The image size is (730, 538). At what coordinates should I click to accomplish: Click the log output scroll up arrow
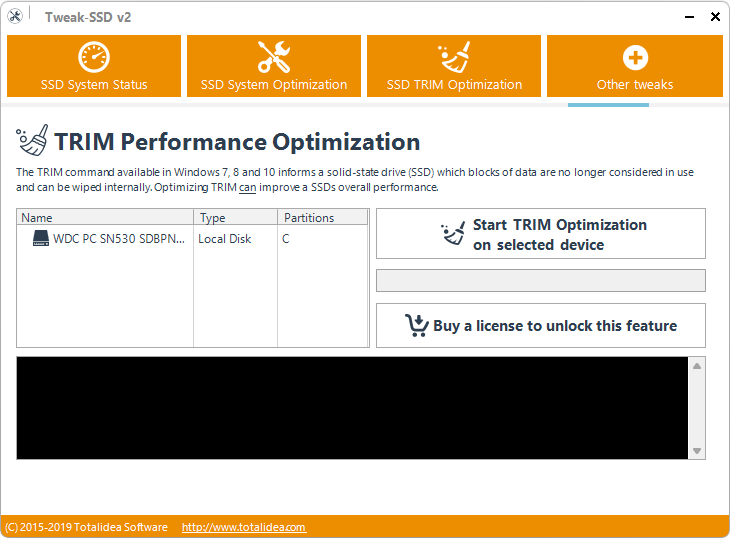click(697, 366)
